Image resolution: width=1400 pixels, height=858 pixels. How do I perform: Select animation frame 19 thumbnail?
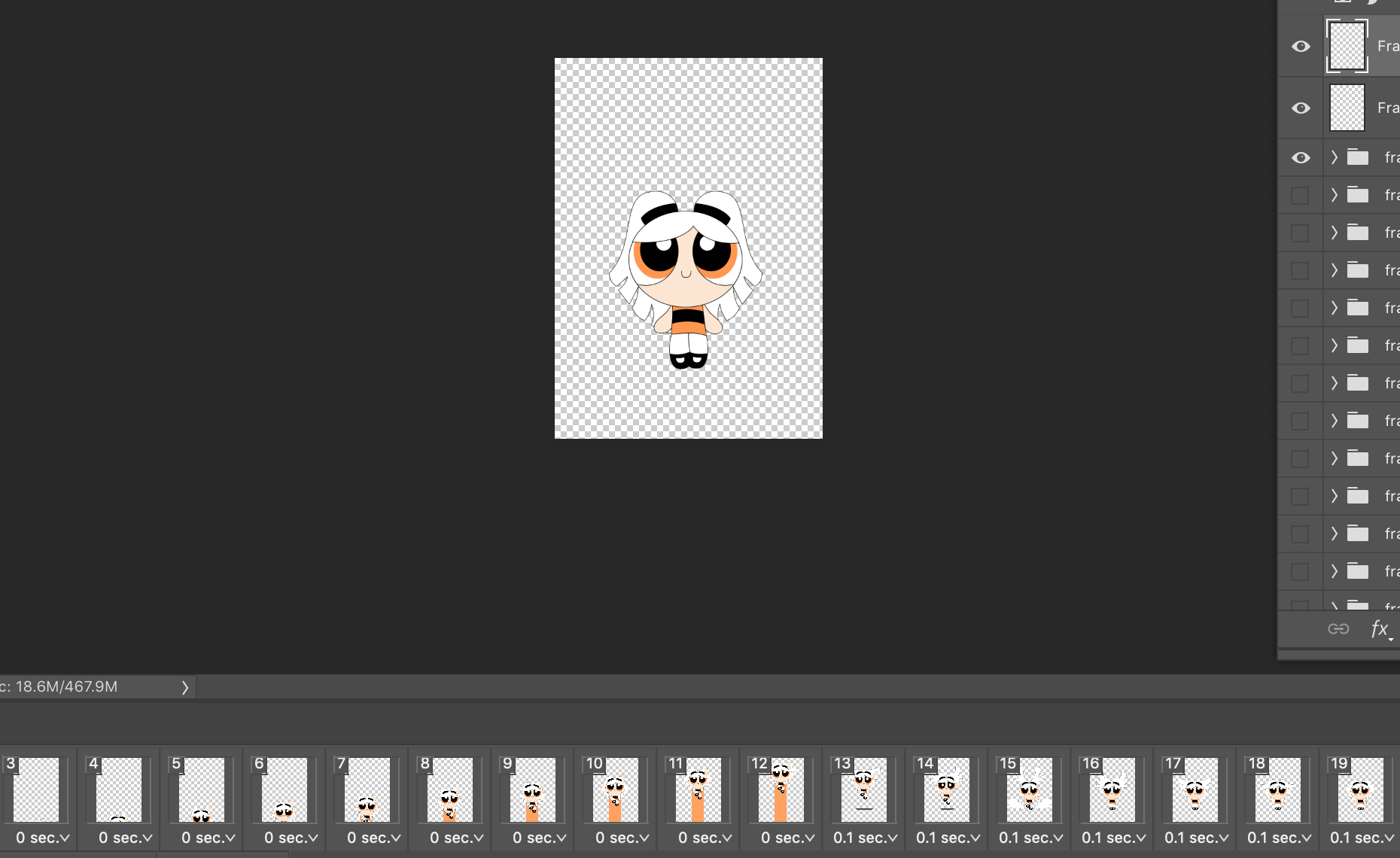point(1361,790)
